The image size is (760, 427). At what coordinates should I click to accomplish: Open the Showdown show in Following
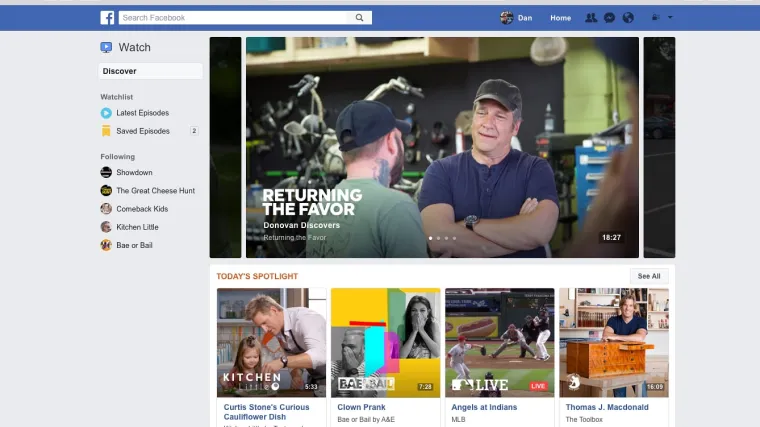134,173
